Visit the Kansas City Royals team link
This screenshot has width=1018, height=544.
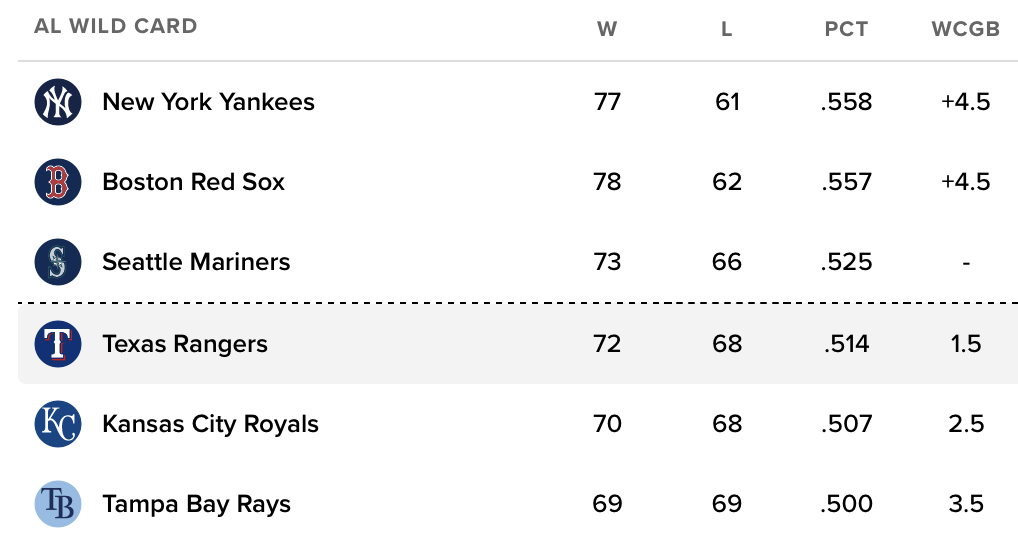click(x=210, y=424)
